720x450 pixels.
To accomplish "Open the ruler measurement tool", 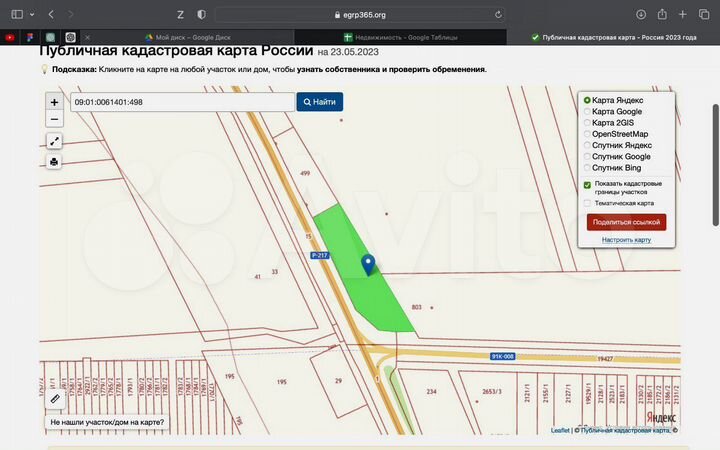I will point(55,398).
